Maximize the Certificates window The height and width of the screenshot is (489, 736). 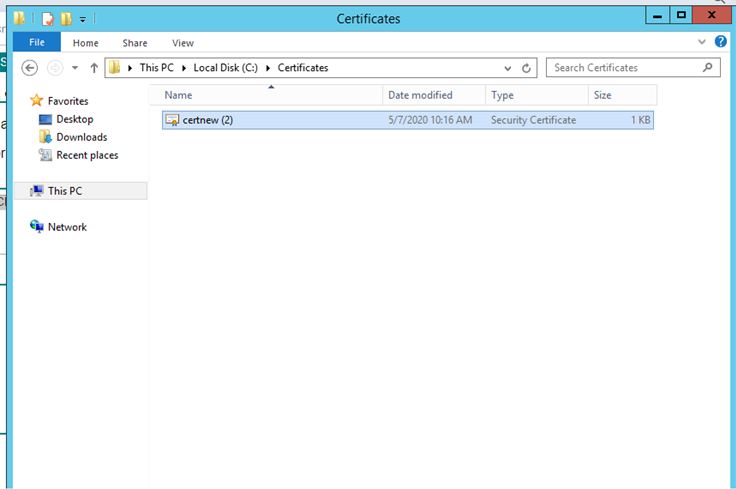click(x=682, y=15)
